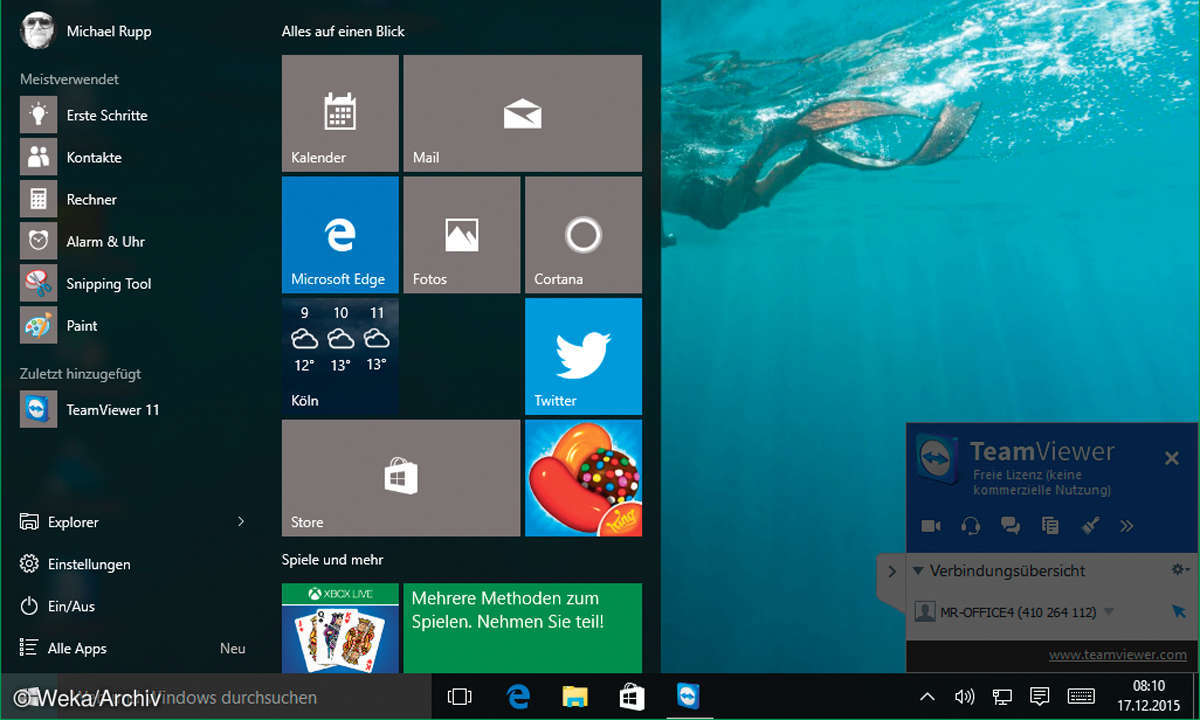Open the www.teamviewer.com link
1200x720 pixels.
[1118, 654]
